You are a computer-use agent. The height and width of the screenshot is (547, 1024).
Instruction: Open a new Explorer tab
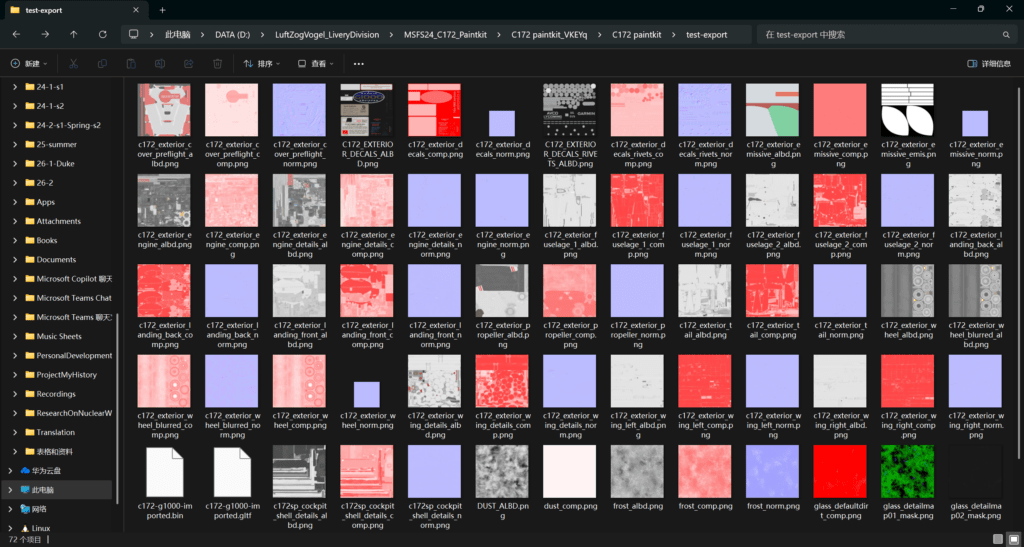[162, 9]
